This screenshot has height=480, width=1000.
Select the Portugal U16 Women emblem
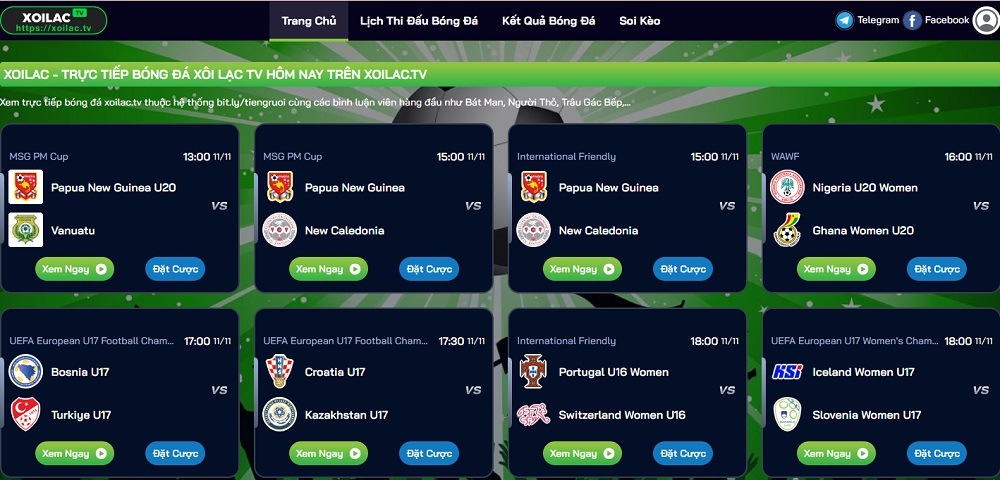[x=533, y=371]
